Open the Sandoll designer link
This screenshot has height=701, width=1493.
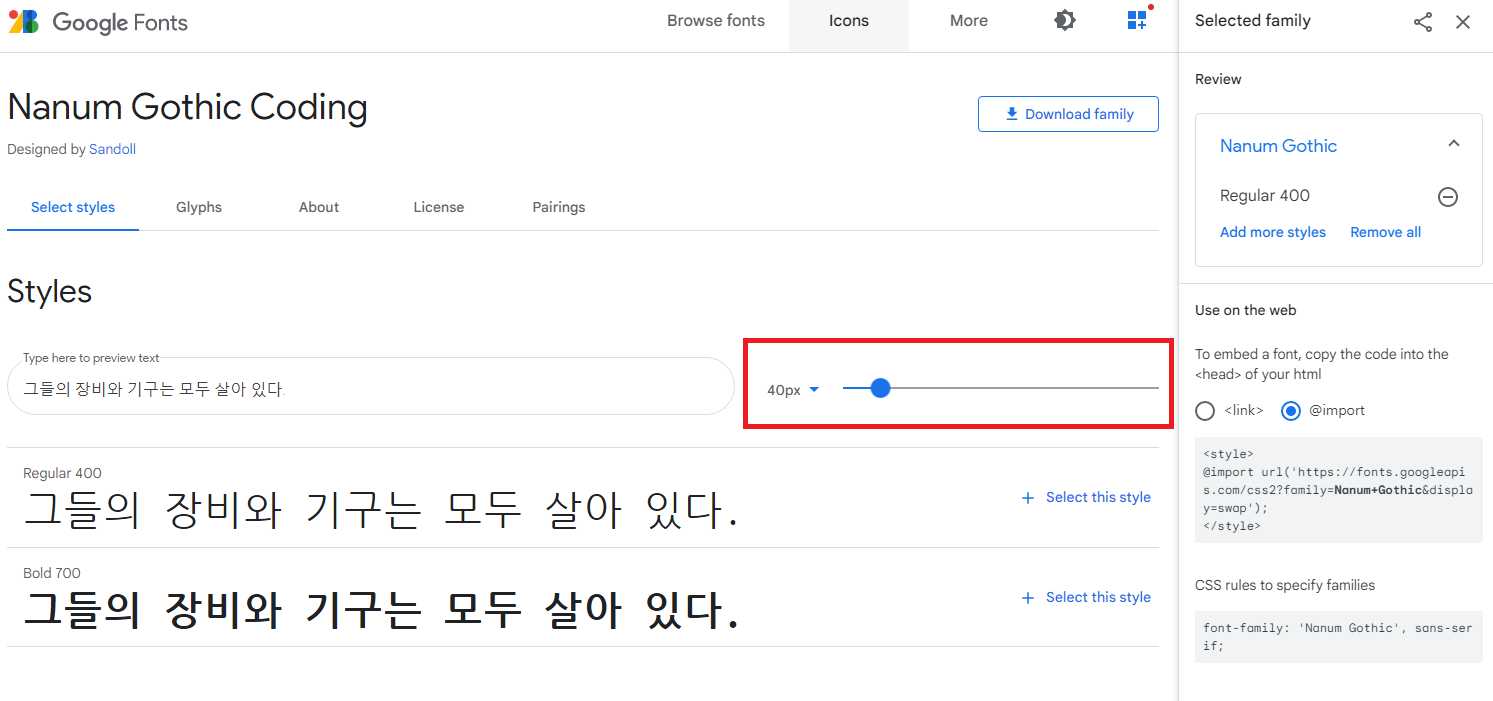point(112,149)
